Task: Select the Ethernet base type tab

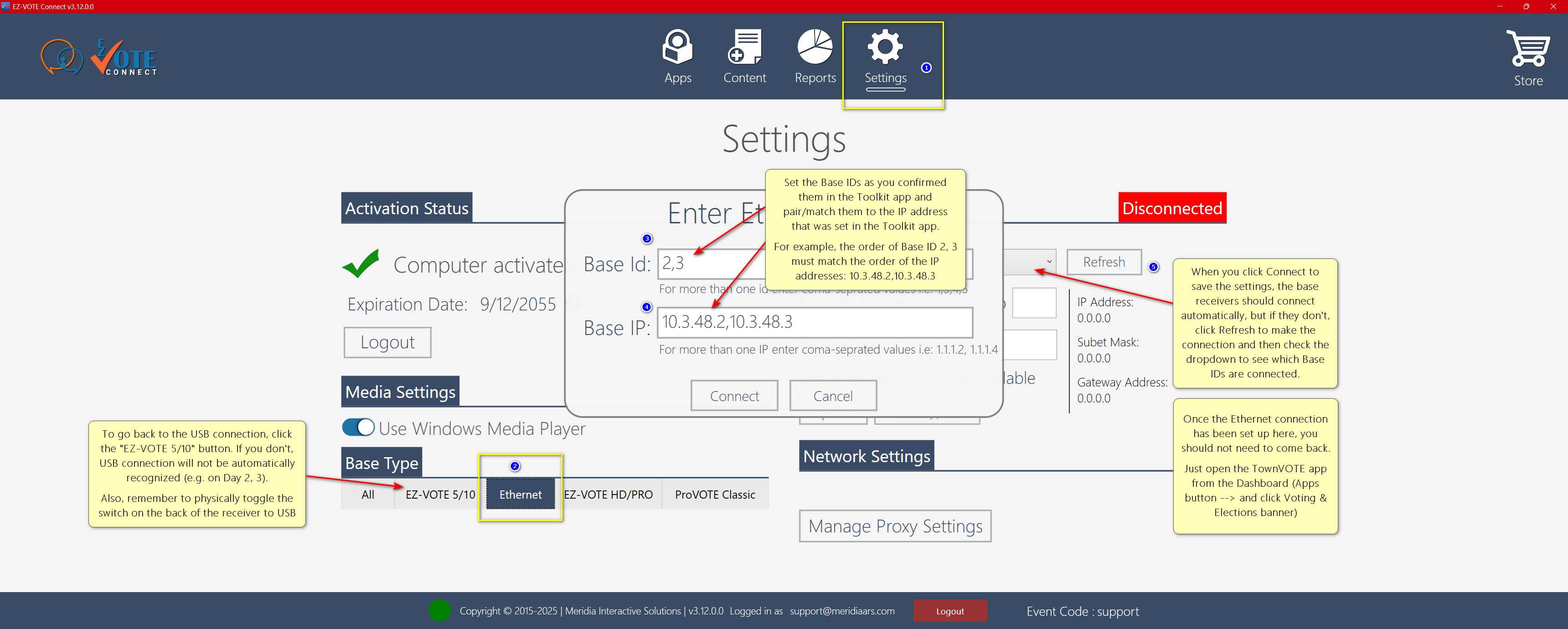Action: click(x=521, y=494)
